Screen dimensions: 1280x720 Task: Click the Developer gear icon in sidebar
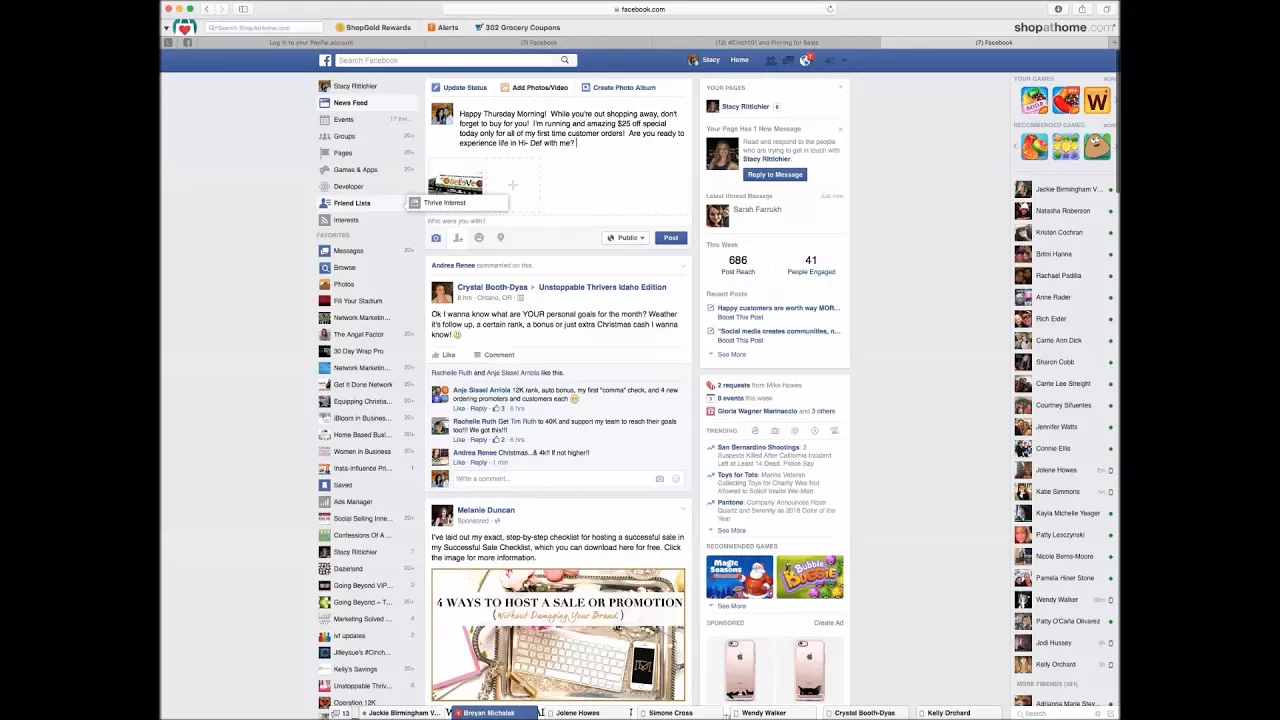[x=324, y=186]
